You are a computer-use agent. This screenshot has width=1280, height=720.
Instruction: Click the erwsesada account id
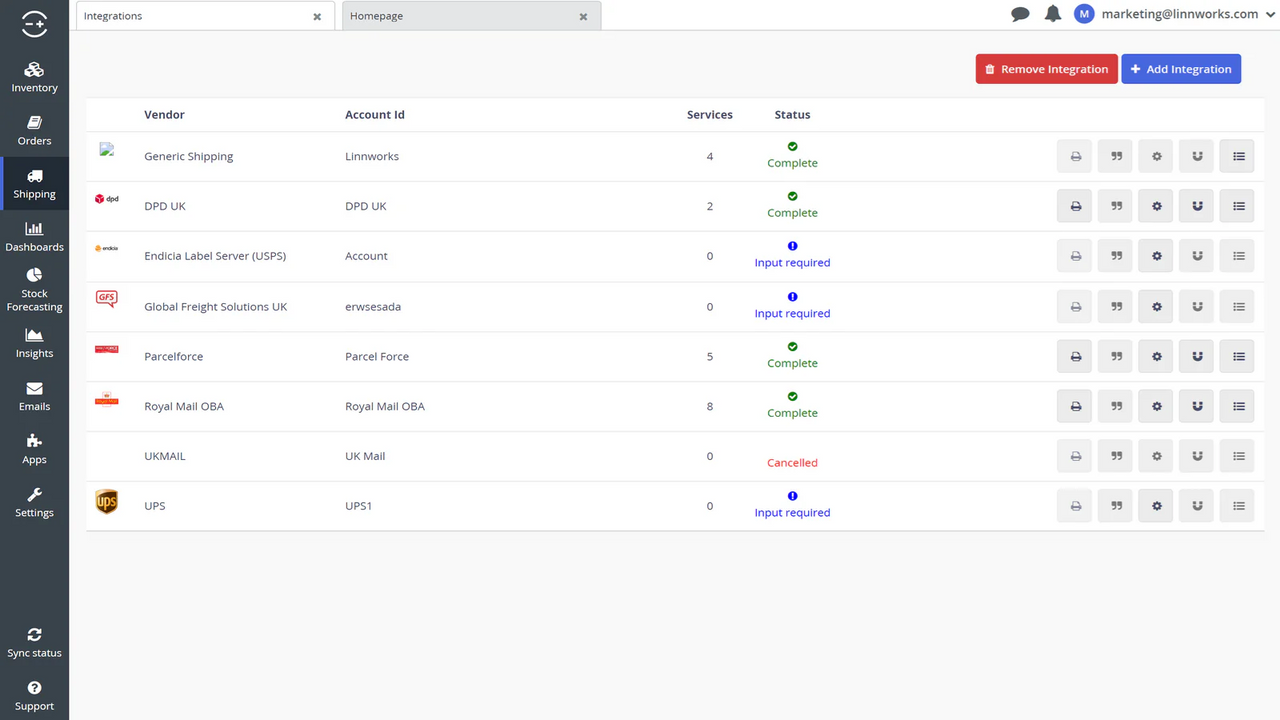(x=373, y=307)
